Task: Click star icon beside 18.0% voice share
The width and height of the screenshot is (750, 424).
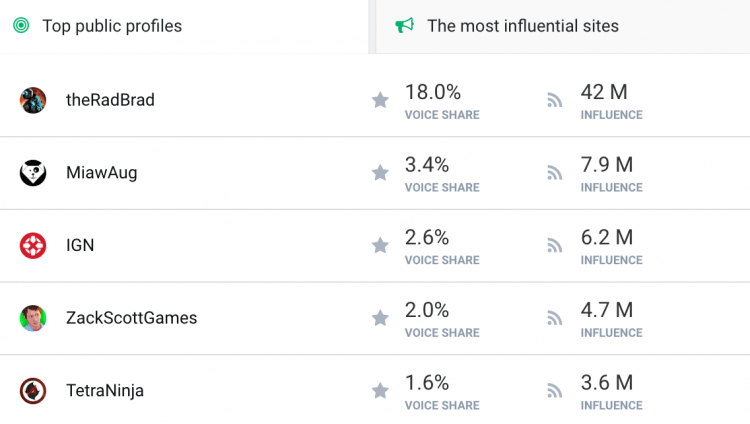Action: 380,100
